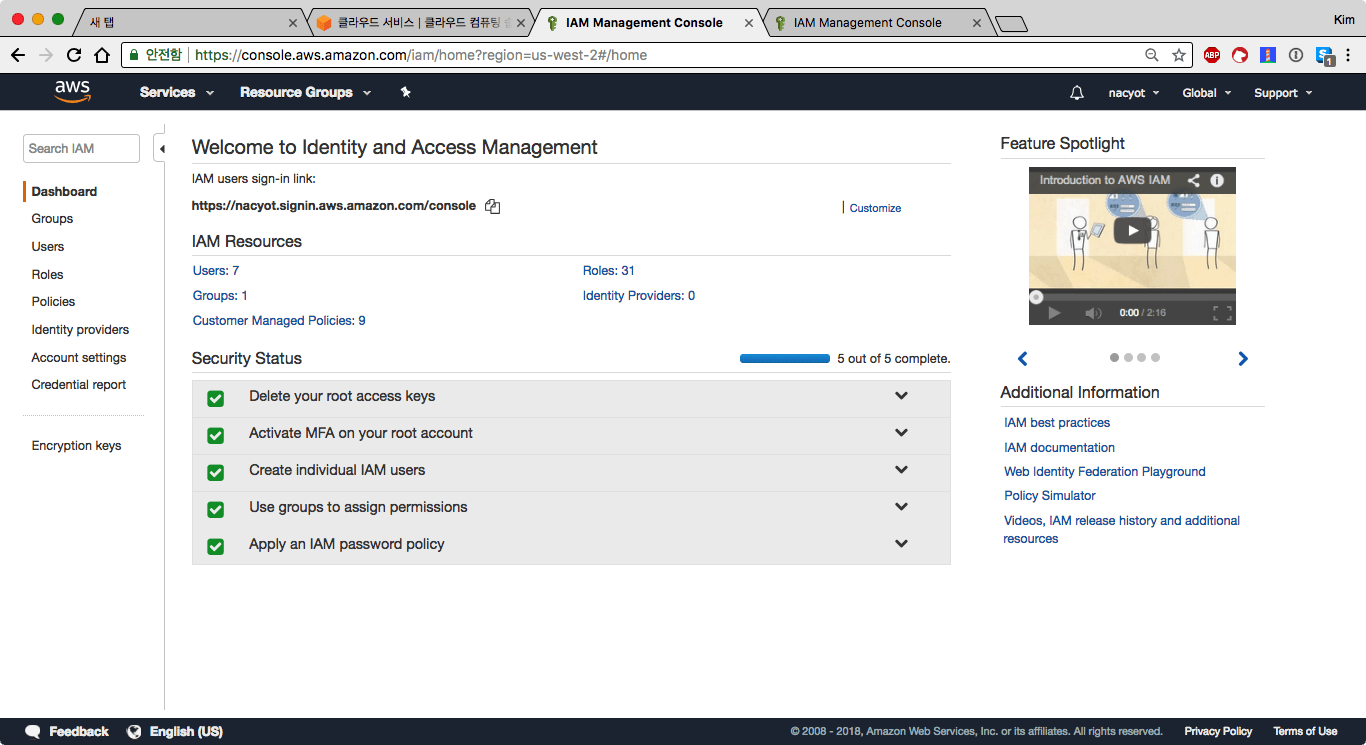Viewport: 1366px width, 745px height.
Task: Play the Introduction to AWS IAM video
Action: pos(1132,230)
